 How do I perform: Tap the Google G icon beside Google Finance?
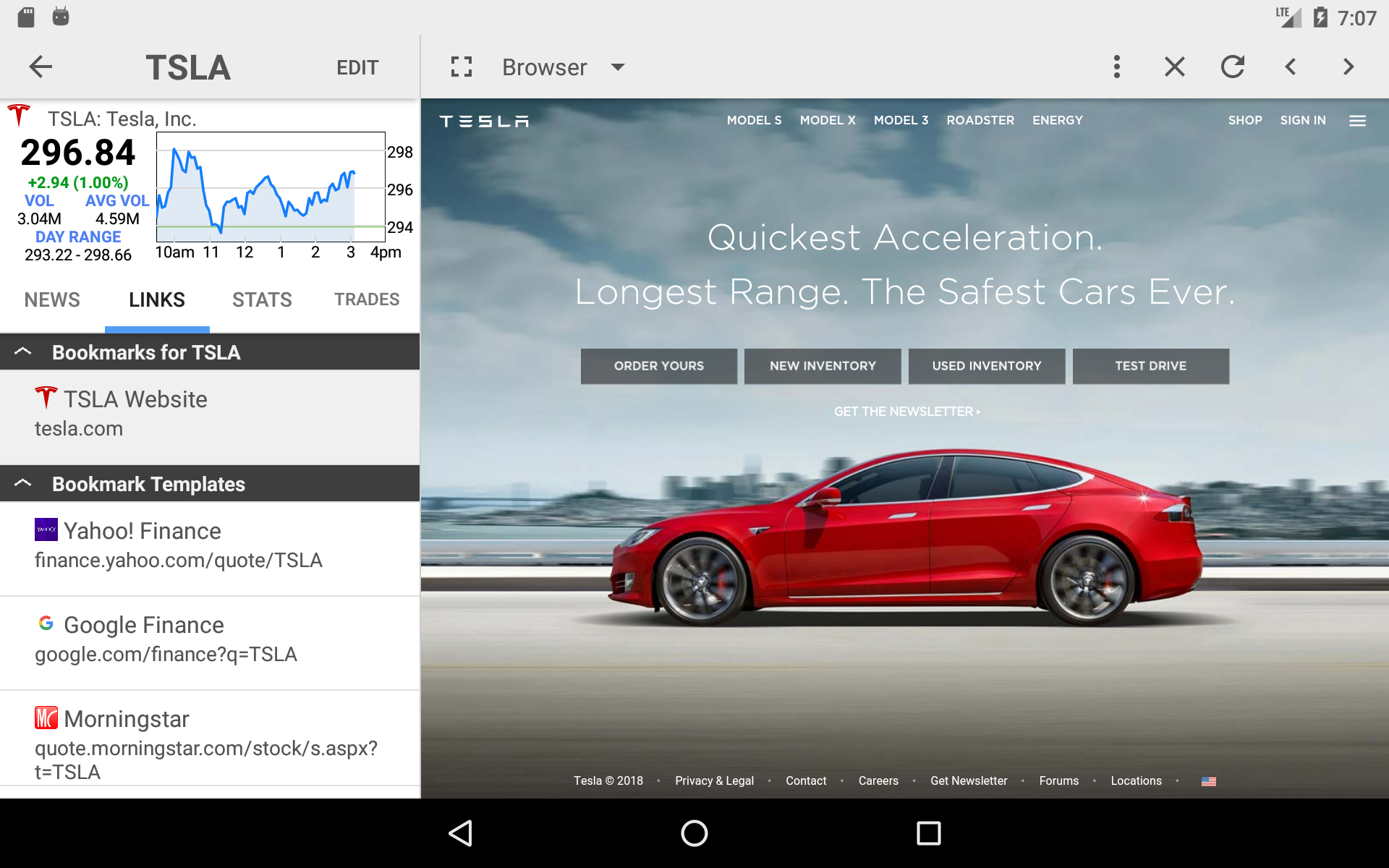tap(46, 623)
